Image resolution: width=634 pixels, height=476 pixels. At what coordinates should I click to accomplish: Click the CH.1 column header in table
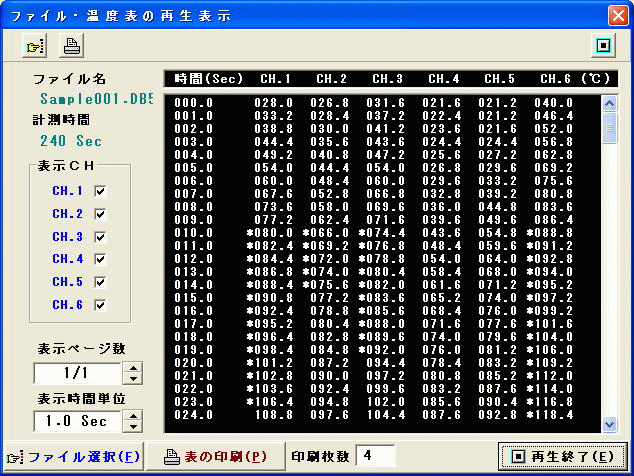click(275, 78)
